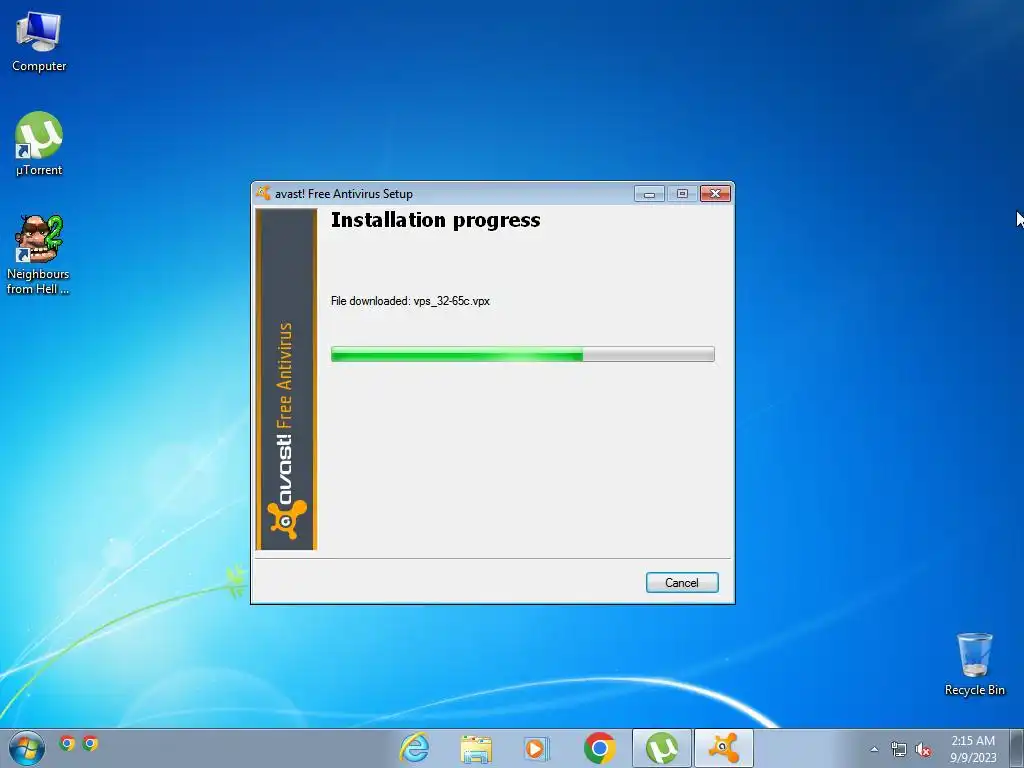The height and width of the screenshot is (768, 1024).
Task: Minimize the avast Setup window
Action: [x=649, y=194]
